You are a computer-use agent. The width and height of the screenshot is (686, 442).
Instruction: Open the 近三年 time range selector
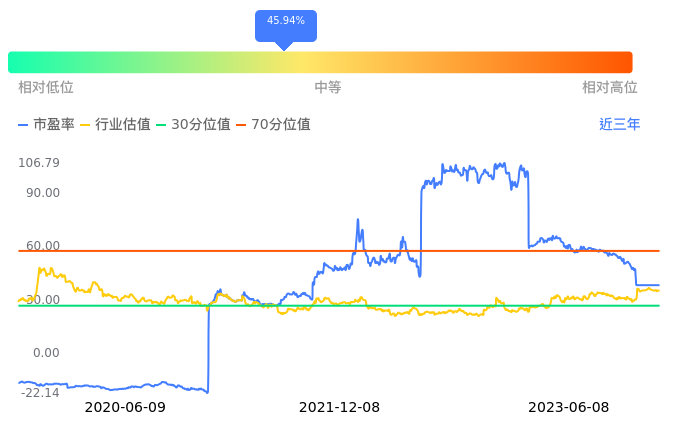[x=619, y=125]
